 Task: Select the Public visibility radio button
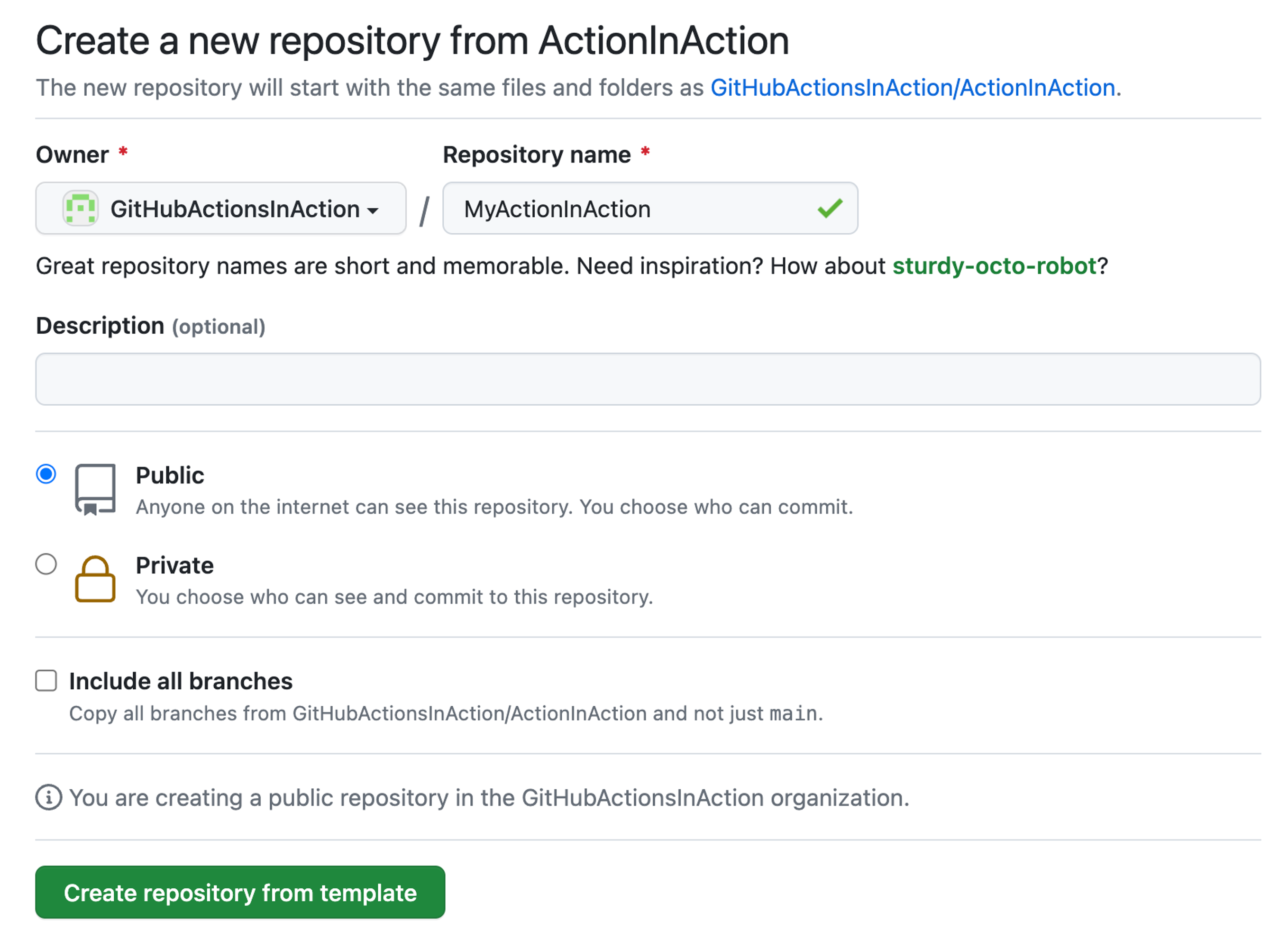[46, 474]
